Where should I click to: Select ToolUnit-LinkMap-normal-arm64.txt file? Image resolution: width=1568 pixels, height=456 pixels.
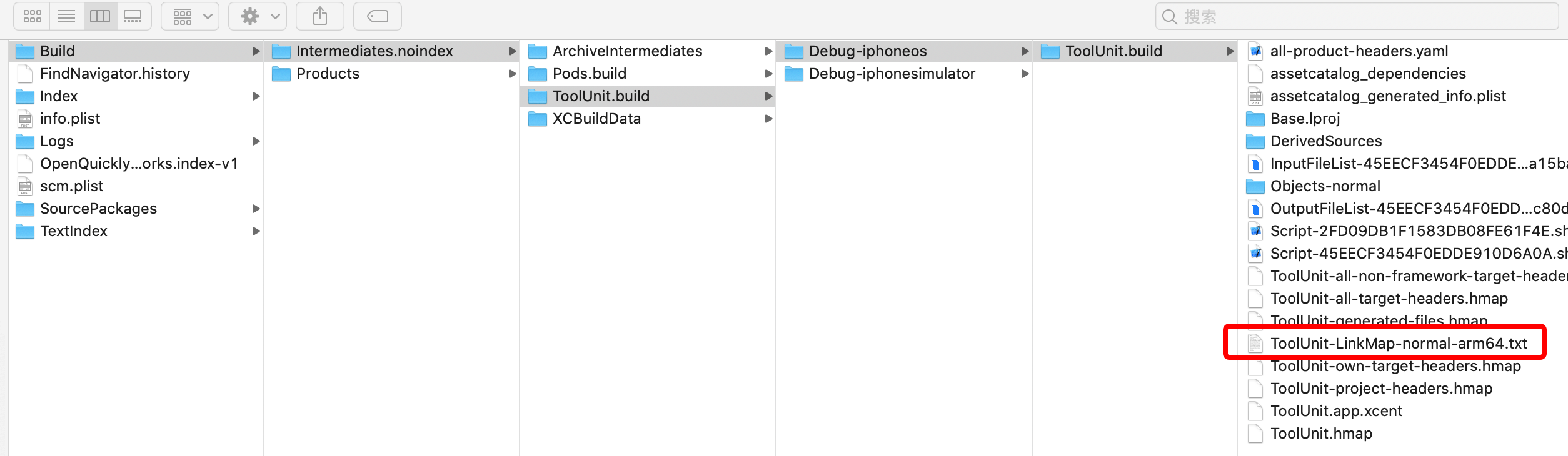point(1398,344)
